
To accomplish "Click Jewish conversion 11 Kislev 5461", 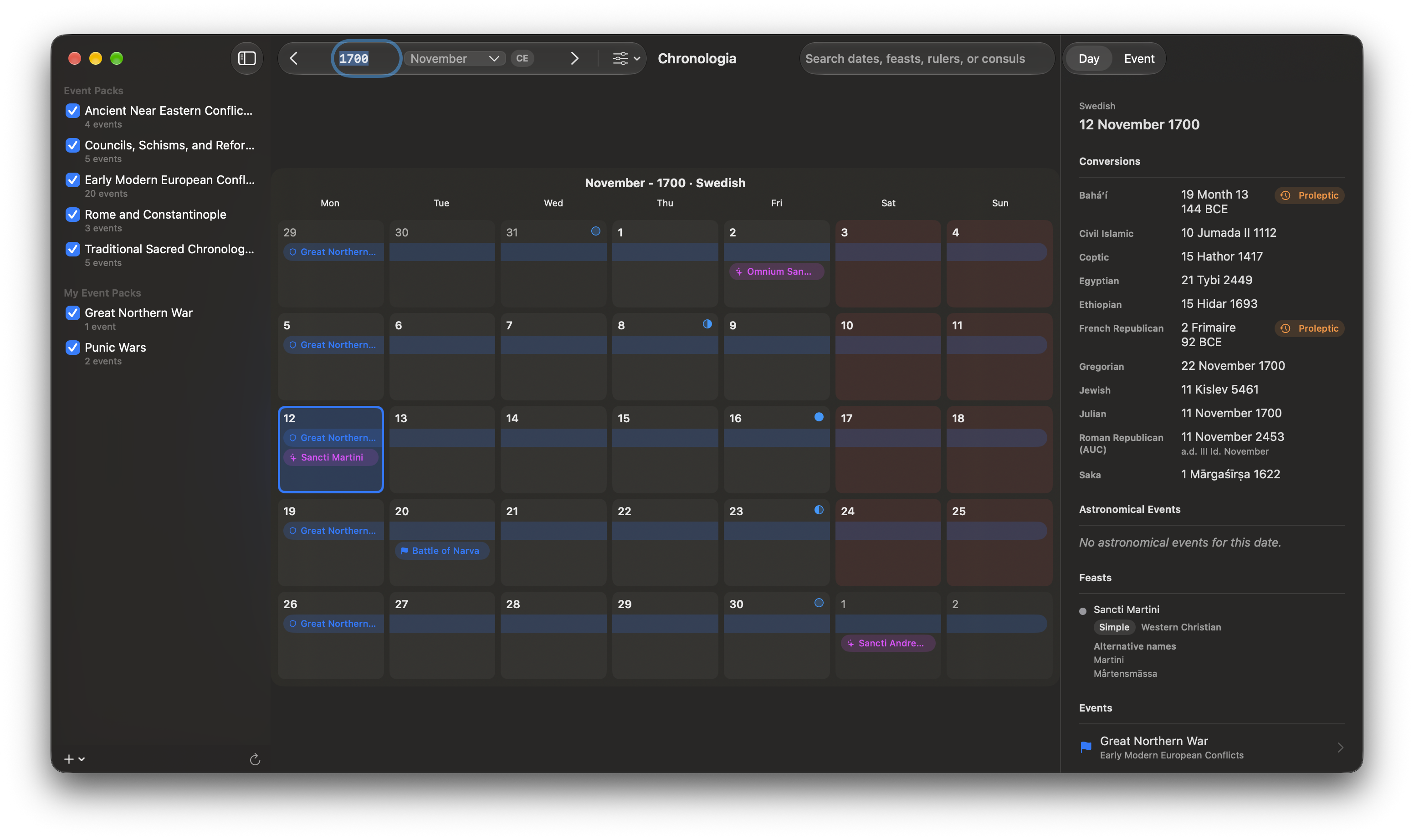I will coord(1219,389).
